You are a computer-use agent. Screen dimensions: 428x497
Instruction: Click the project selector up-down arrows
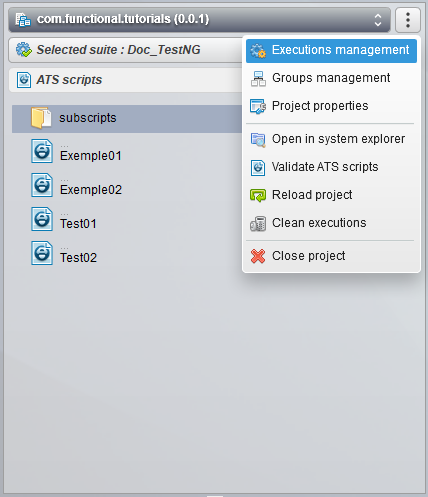[x=378, y=20]
